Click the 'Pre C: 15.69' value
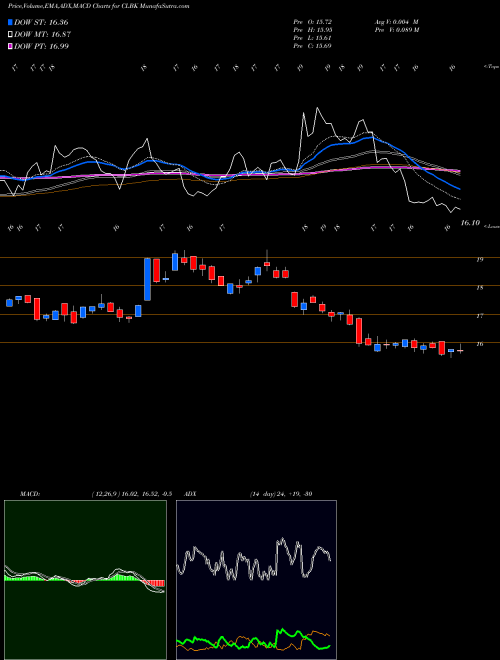 tap(313, 45)
